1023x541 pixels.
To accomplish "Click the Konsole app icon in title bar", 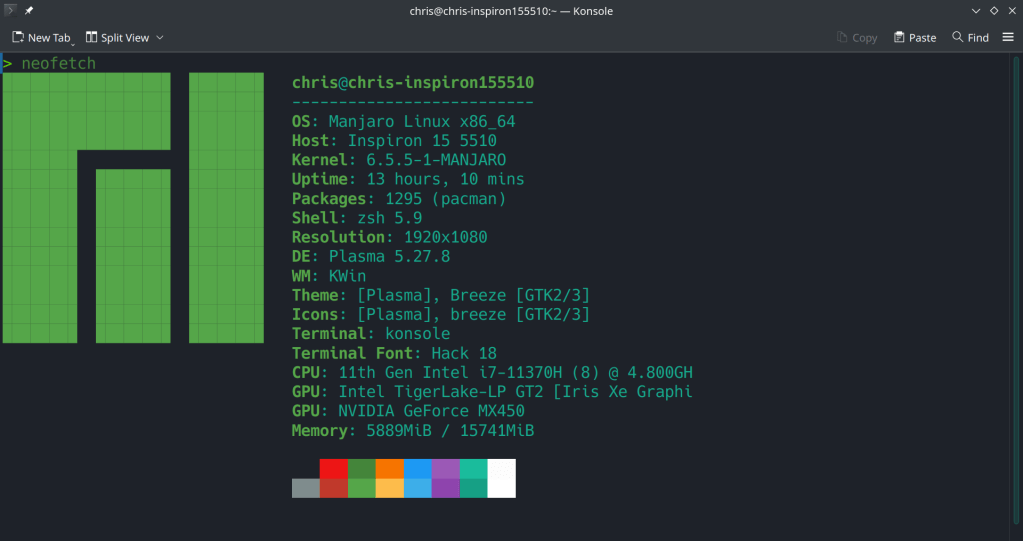I will 10,11.
